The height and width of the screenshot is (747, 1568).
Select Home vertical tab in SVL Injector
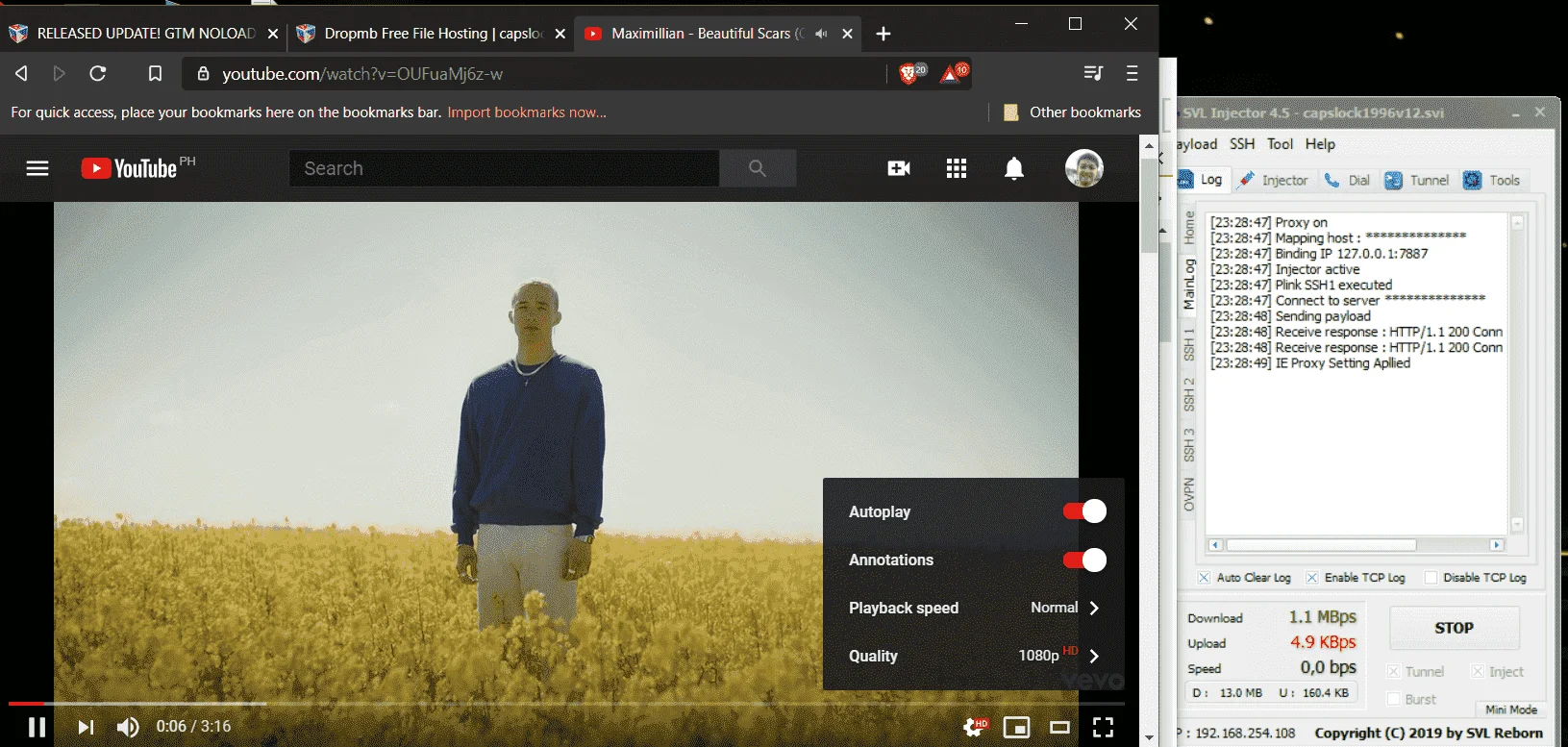[x=1189, y=228]
